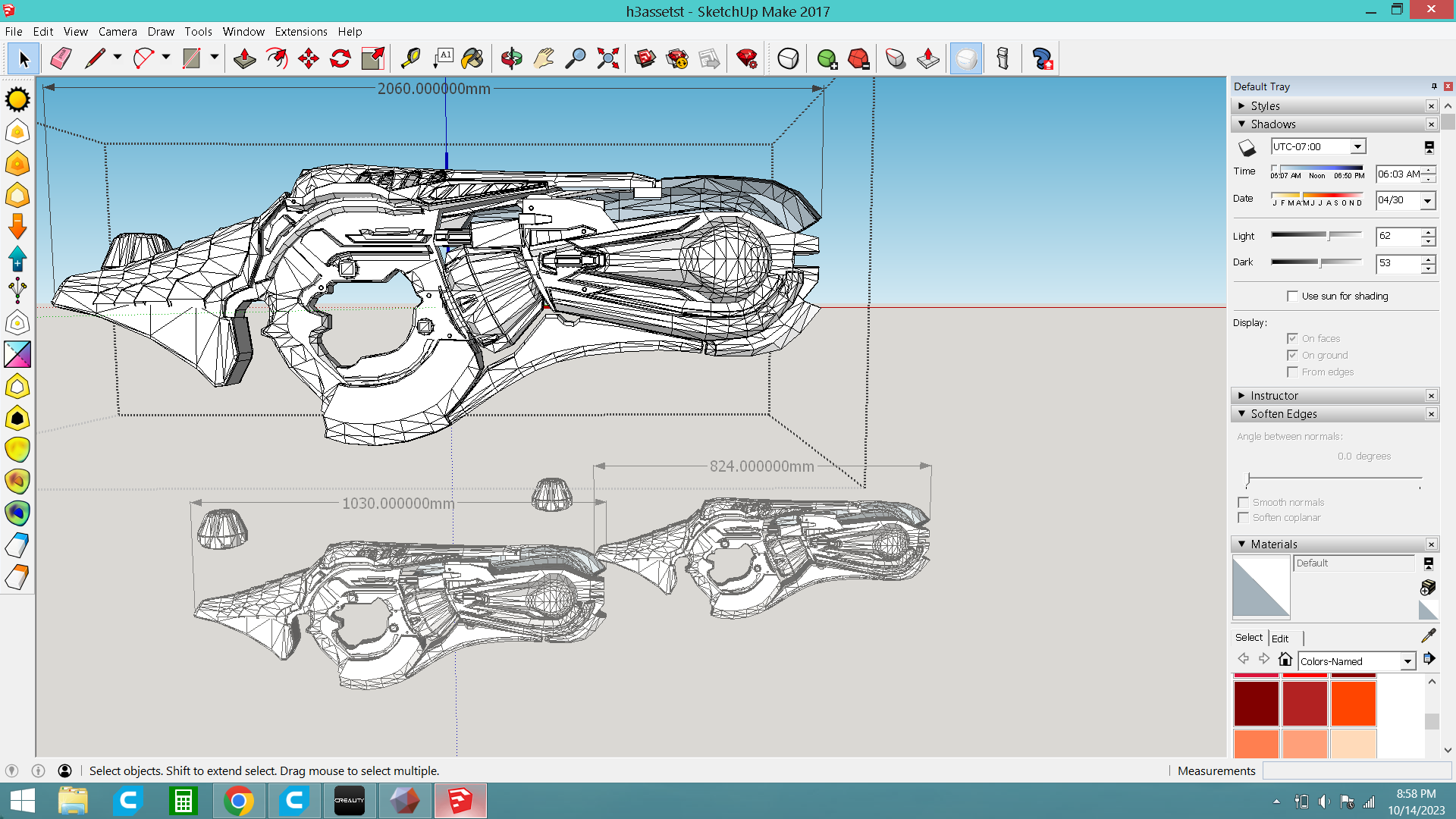
Task: Open the Camera menu
Action: [x=118, y=32]
